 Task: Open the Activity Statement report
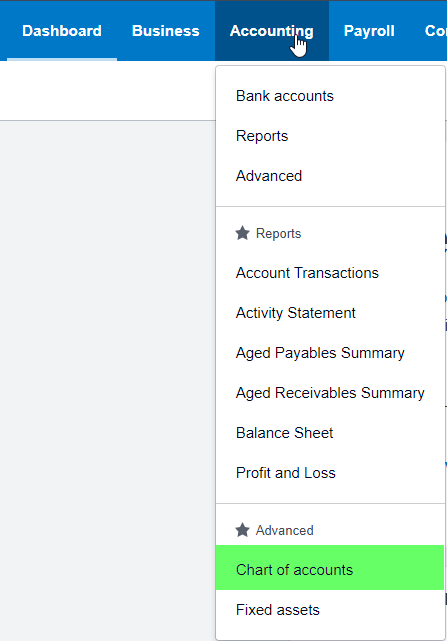point(330,313)
